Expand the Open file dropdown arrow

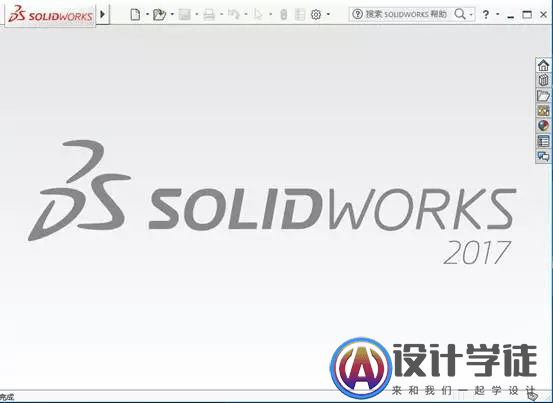172,14
